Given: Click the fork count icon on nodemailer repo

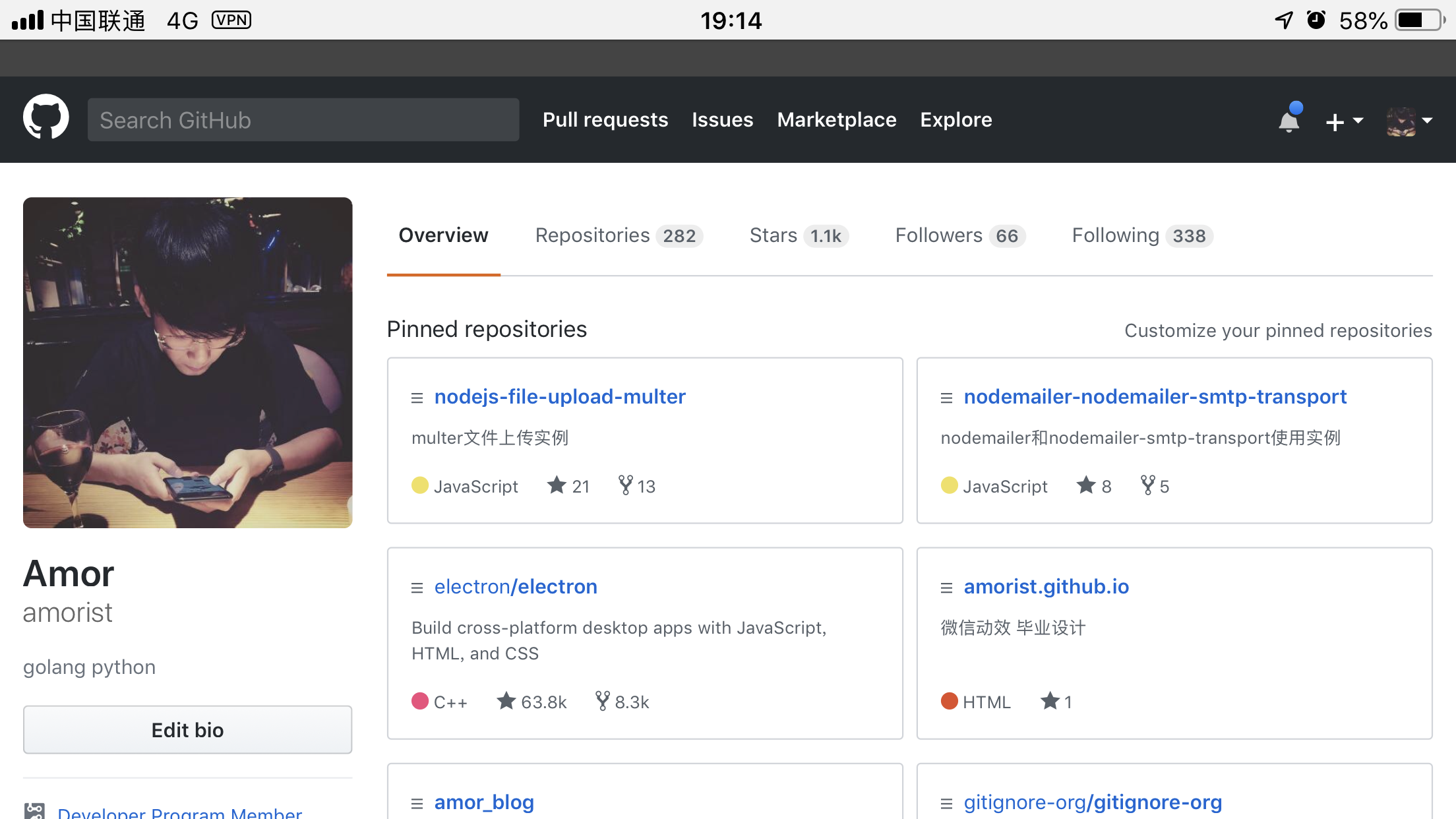Looking at the screenshot, I should 1147,486.
